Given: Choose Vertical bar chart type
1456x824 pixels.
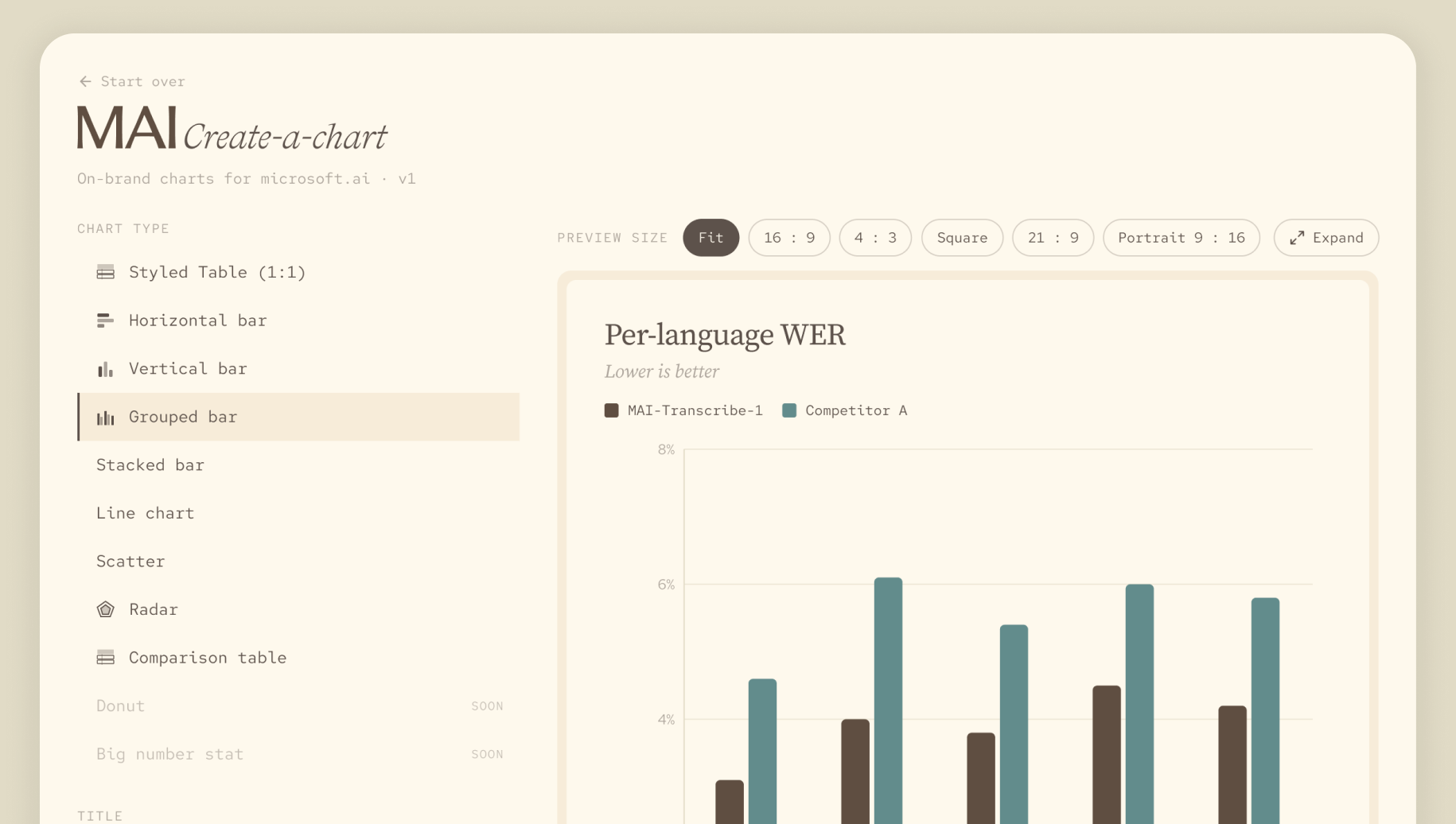Looking at the screenshot, I should click(x=298, y=369).
